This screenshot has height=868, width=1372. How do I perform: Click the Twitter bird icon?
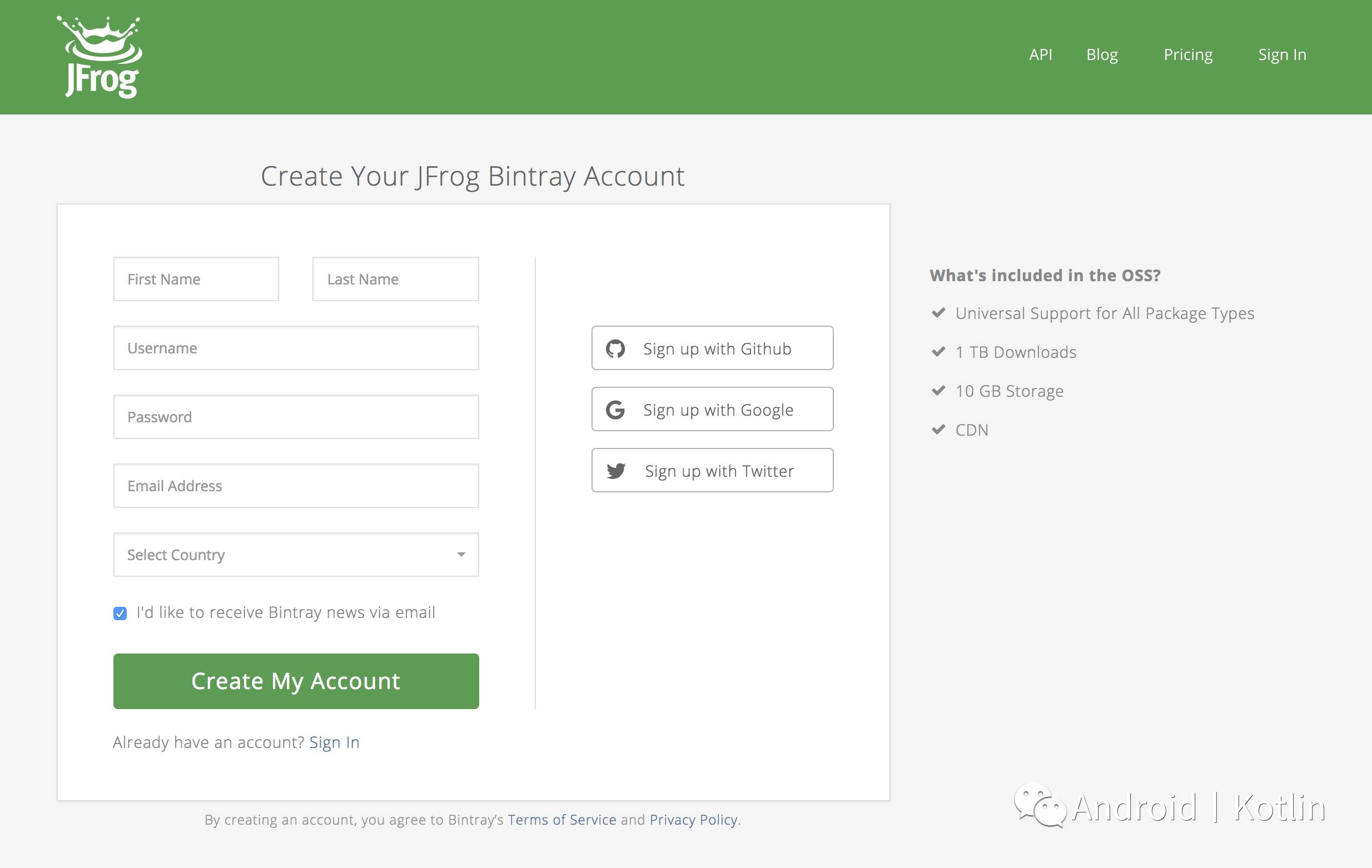coord(616,471)
